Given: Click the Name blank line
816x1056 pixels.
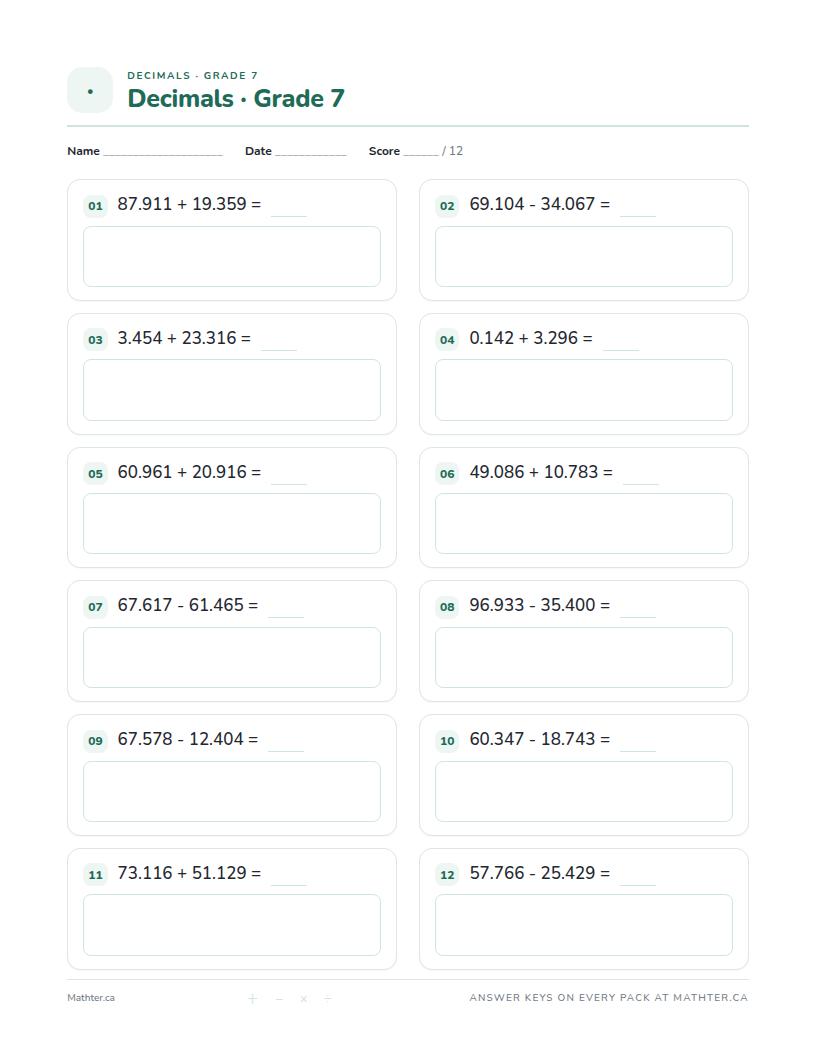Looking at the screenshot, I should tap(163, 152).
